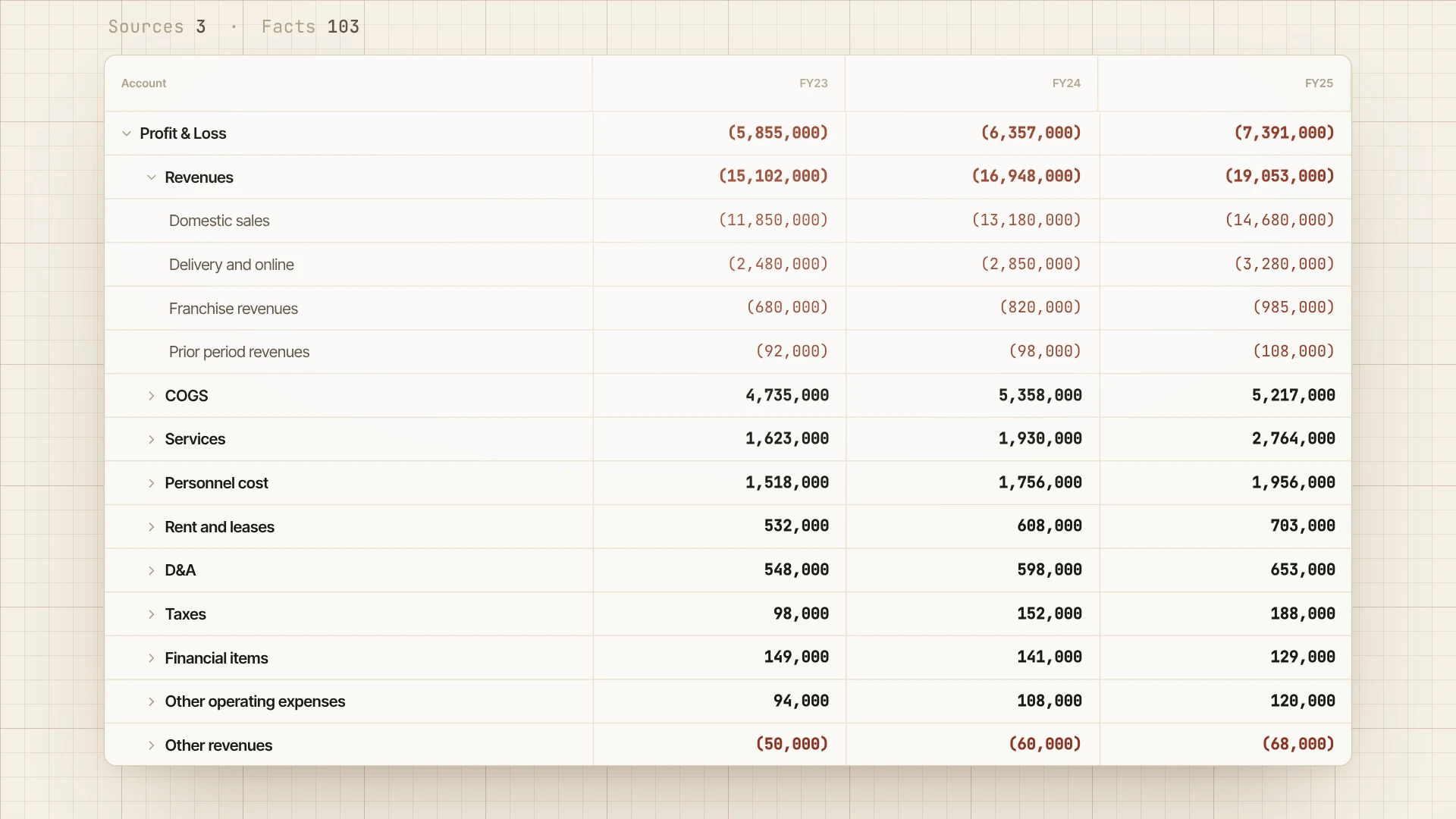Screen dimensions: 1456x819
Task: Select the Revenues label
Action: click(199, 177)
